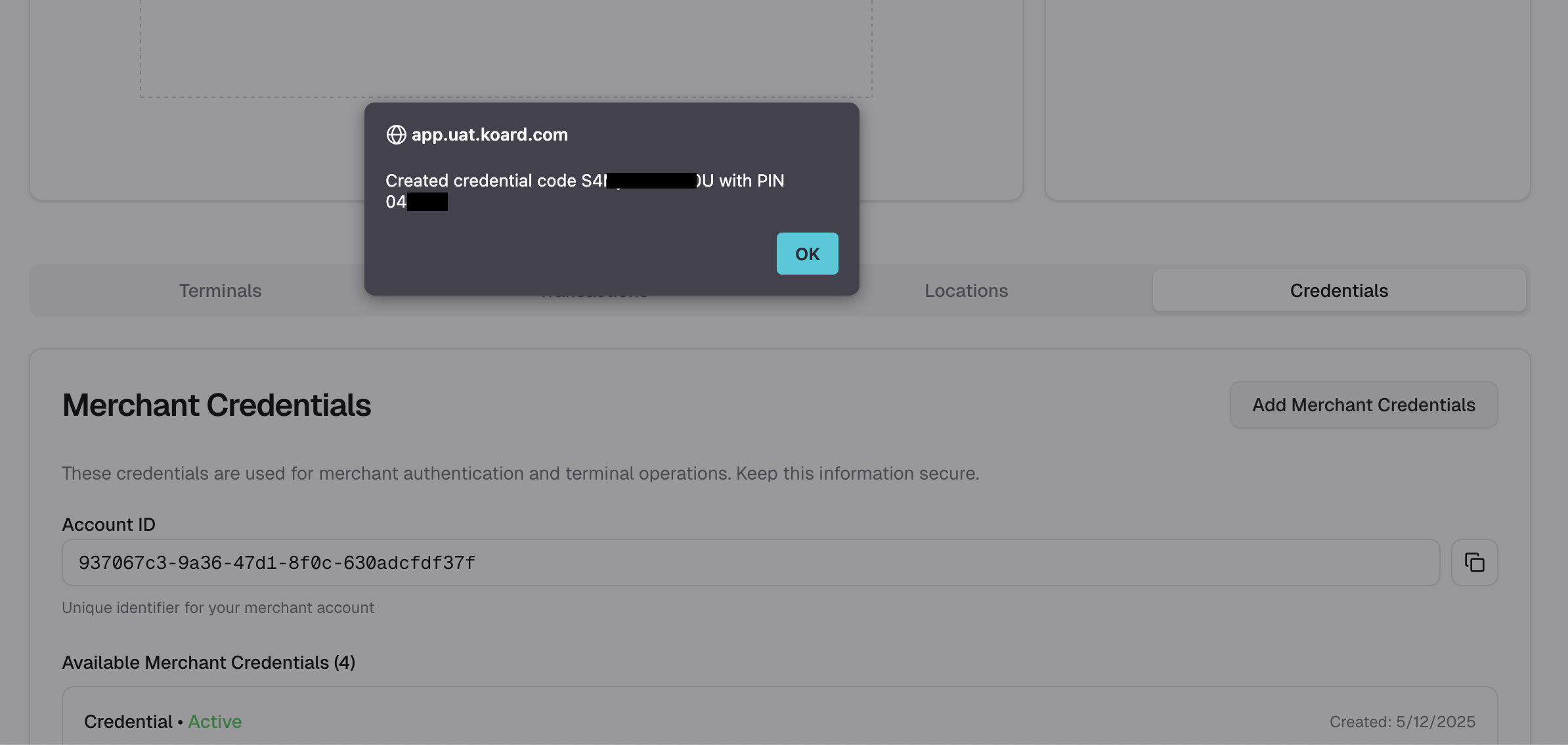Viewport: 1568px width, 745px height.
Task: Copy the Account ID with the copy icon
Action: (1474, 562)
